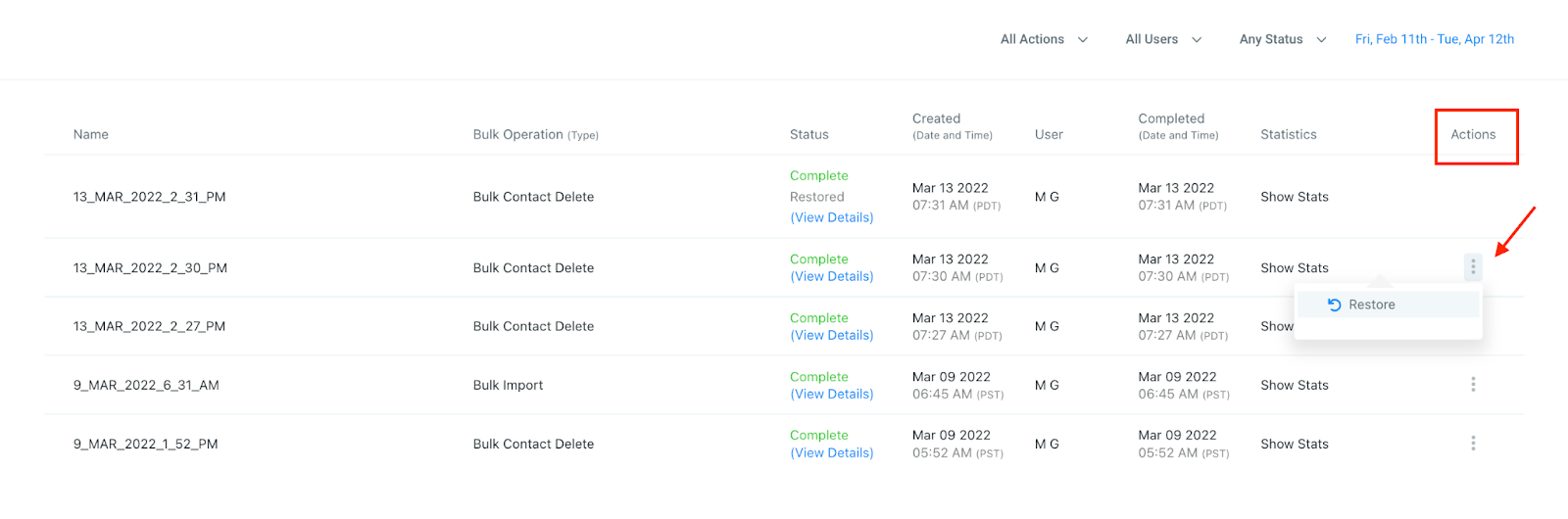Open the Fri, Feb 11th - Tue, Apr 12th date range
Image resolution: width=1568 pixels, height=519 pixels.
(x=1434, y=39)
